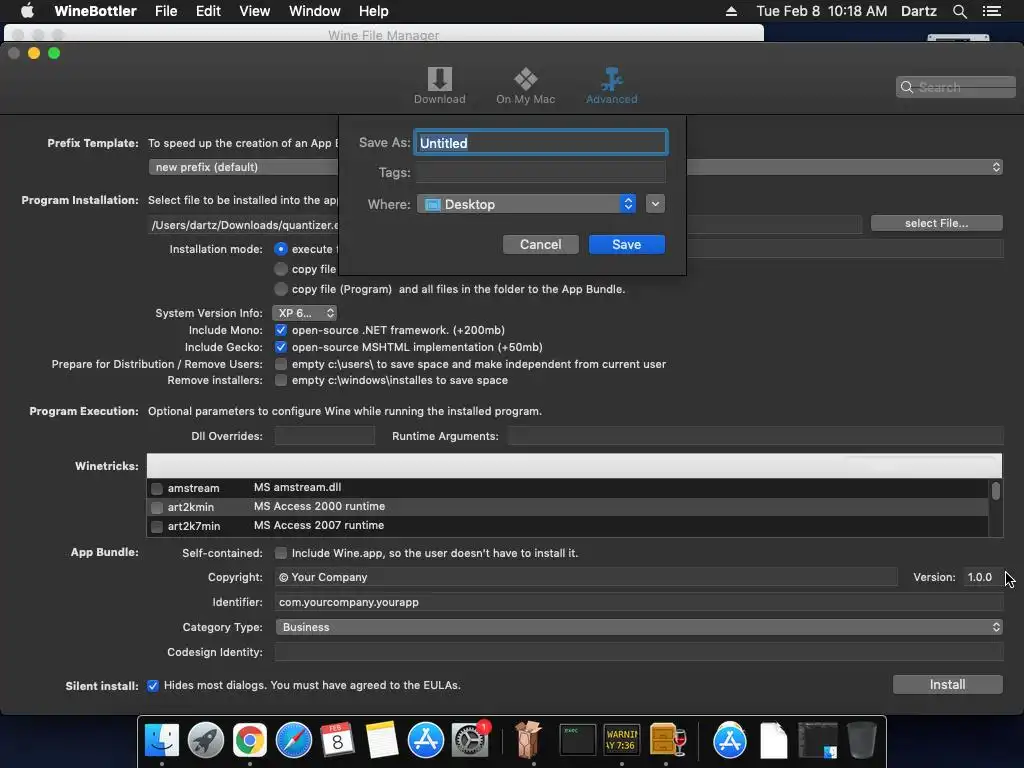Click the Tags field

click(x=541, y=172)
